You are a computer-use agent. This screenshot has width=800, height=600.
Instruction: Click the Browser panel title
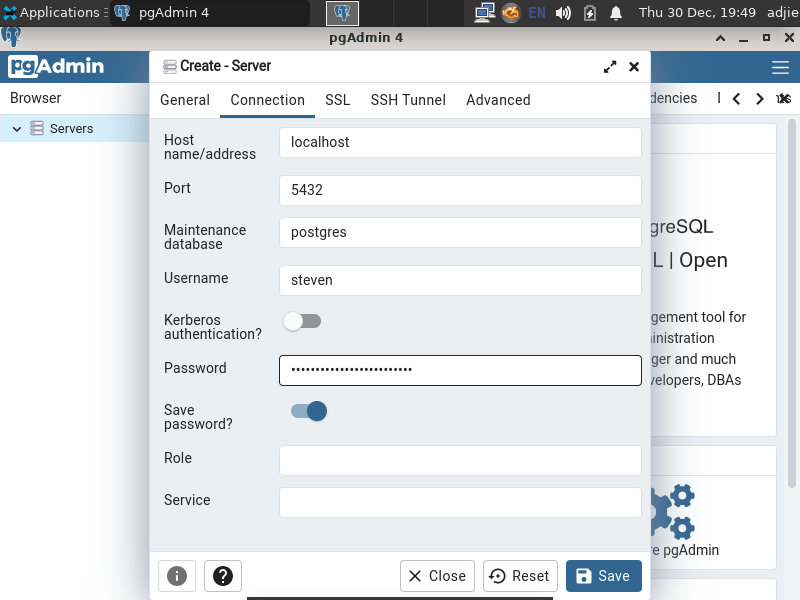36,98
